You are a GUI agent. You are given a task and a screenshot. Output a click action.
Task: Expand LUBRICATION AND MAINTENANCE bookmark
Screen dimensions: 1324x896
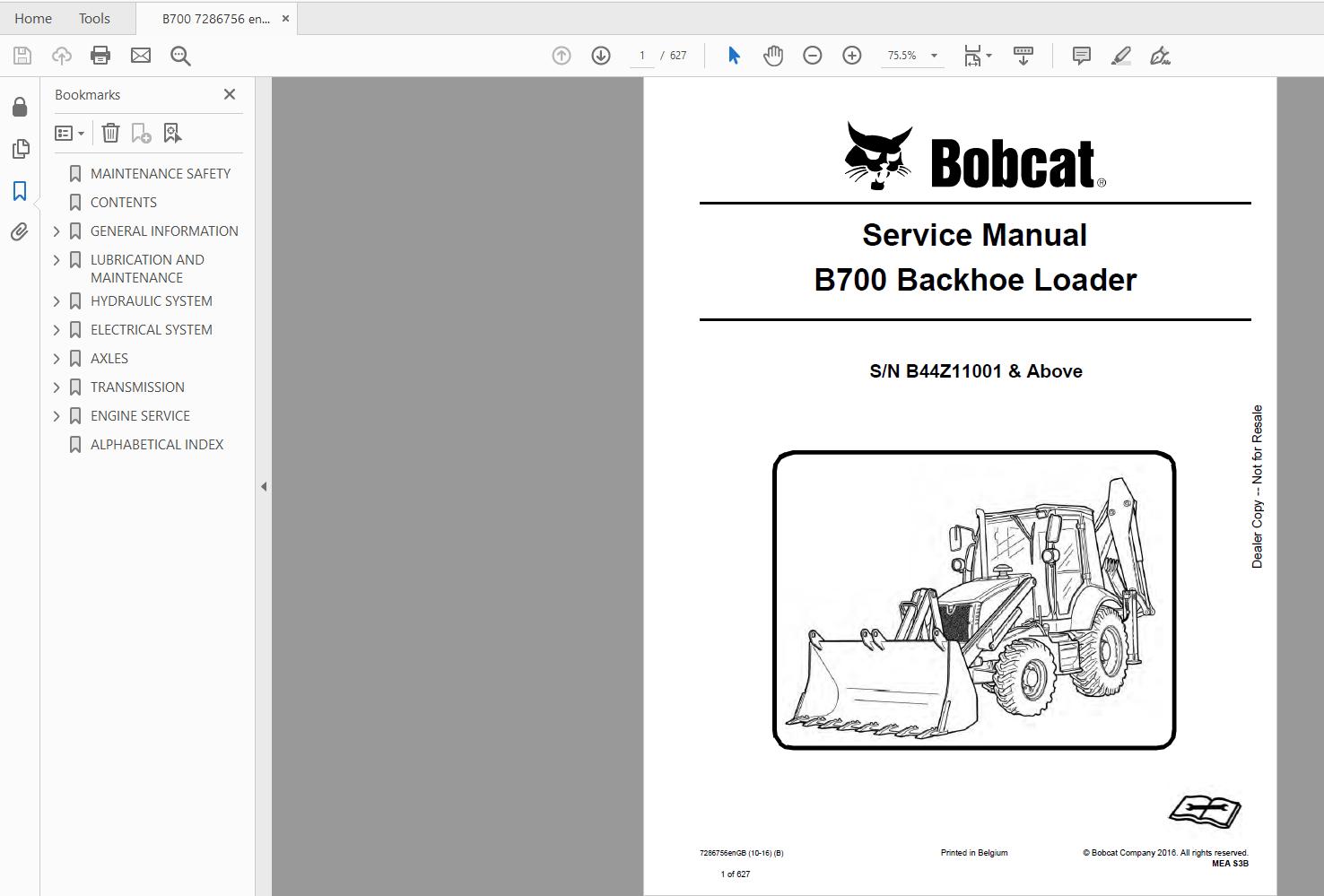(x=57, y=260)
